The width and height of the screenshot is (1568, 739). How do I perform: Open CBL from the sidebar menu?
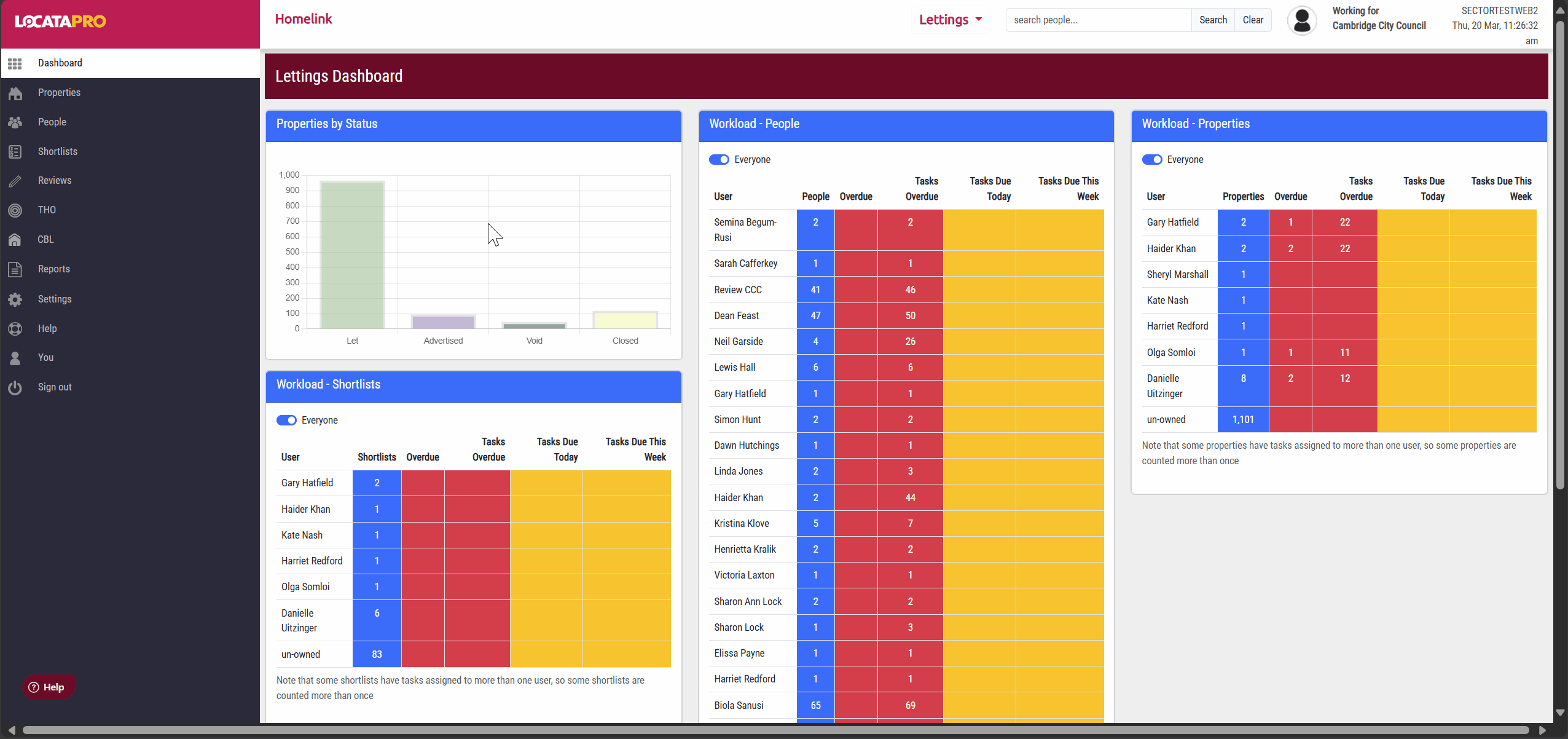[x=46, y=240]
